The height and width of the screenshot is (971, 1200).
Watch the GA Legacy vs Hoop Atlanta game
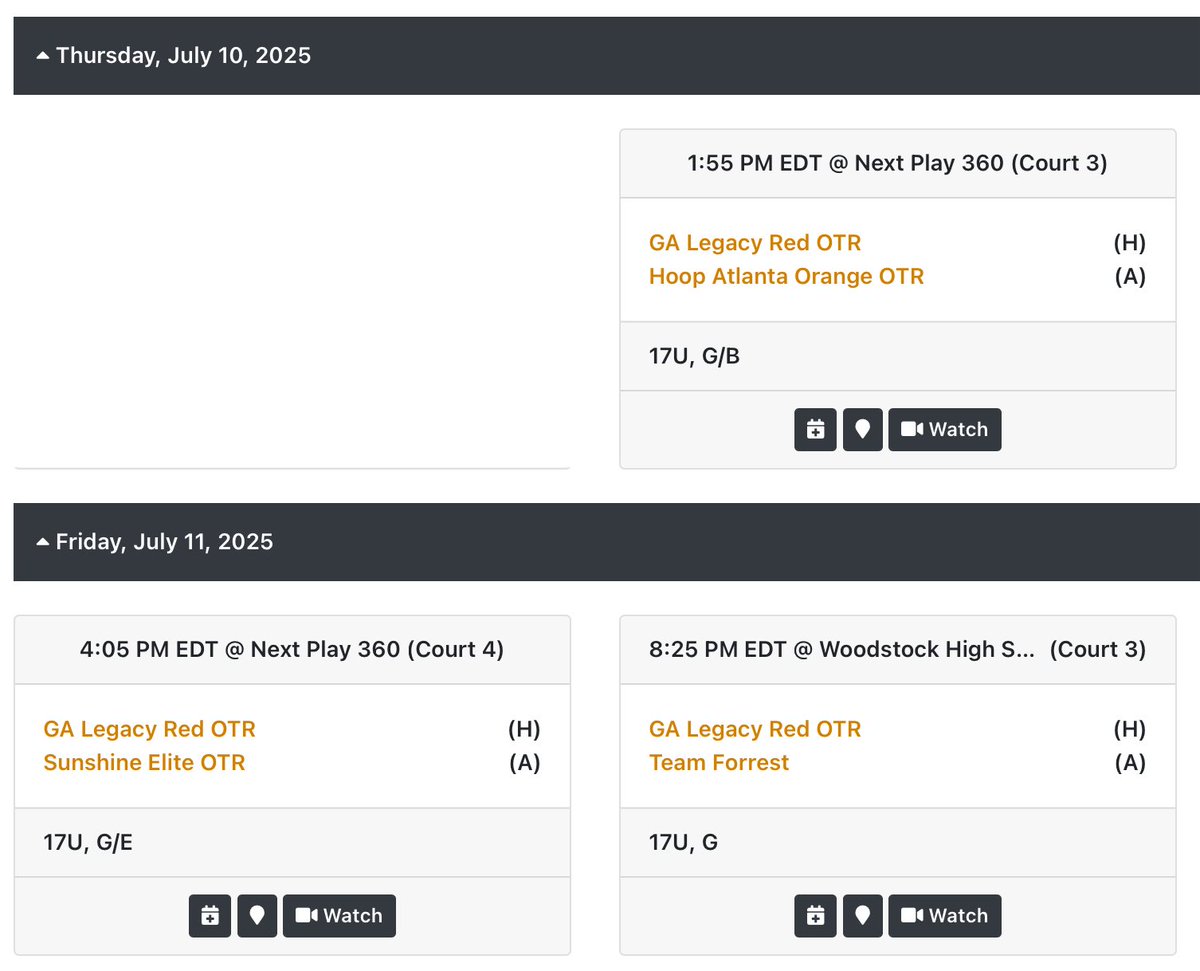click(944, 429)
